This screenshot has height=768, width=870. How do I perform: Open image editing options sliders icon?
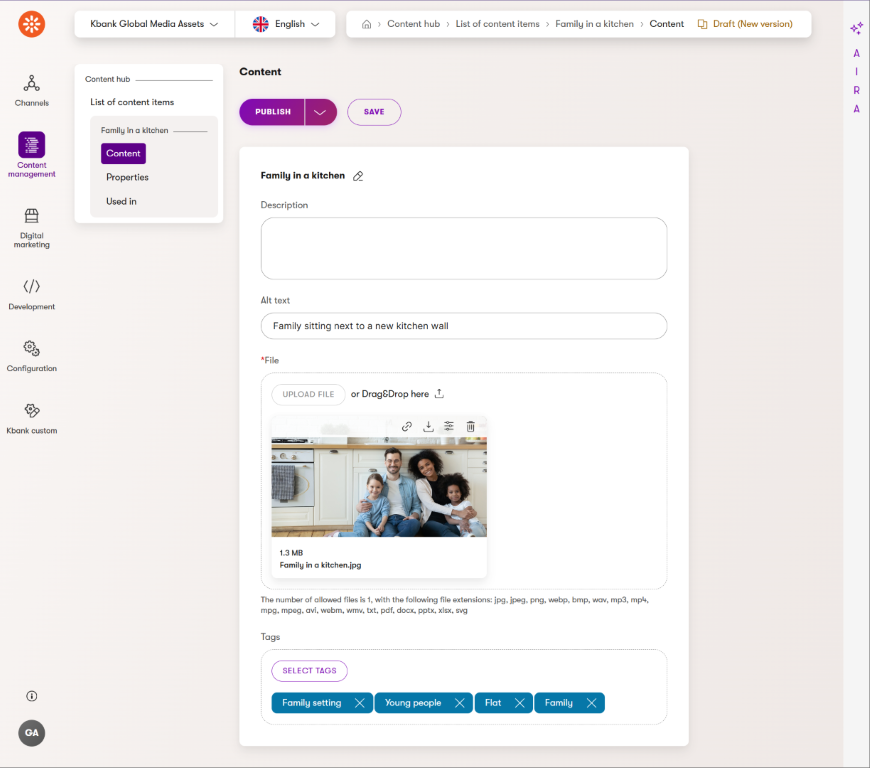(x=449, y=426)
